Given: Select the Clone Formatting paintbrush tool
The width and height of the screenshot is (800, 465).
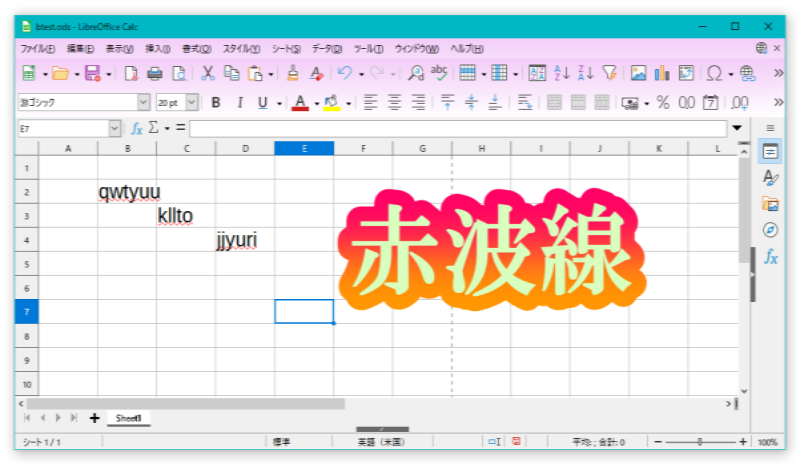Looking at the screenshot, I should (293, 73).
